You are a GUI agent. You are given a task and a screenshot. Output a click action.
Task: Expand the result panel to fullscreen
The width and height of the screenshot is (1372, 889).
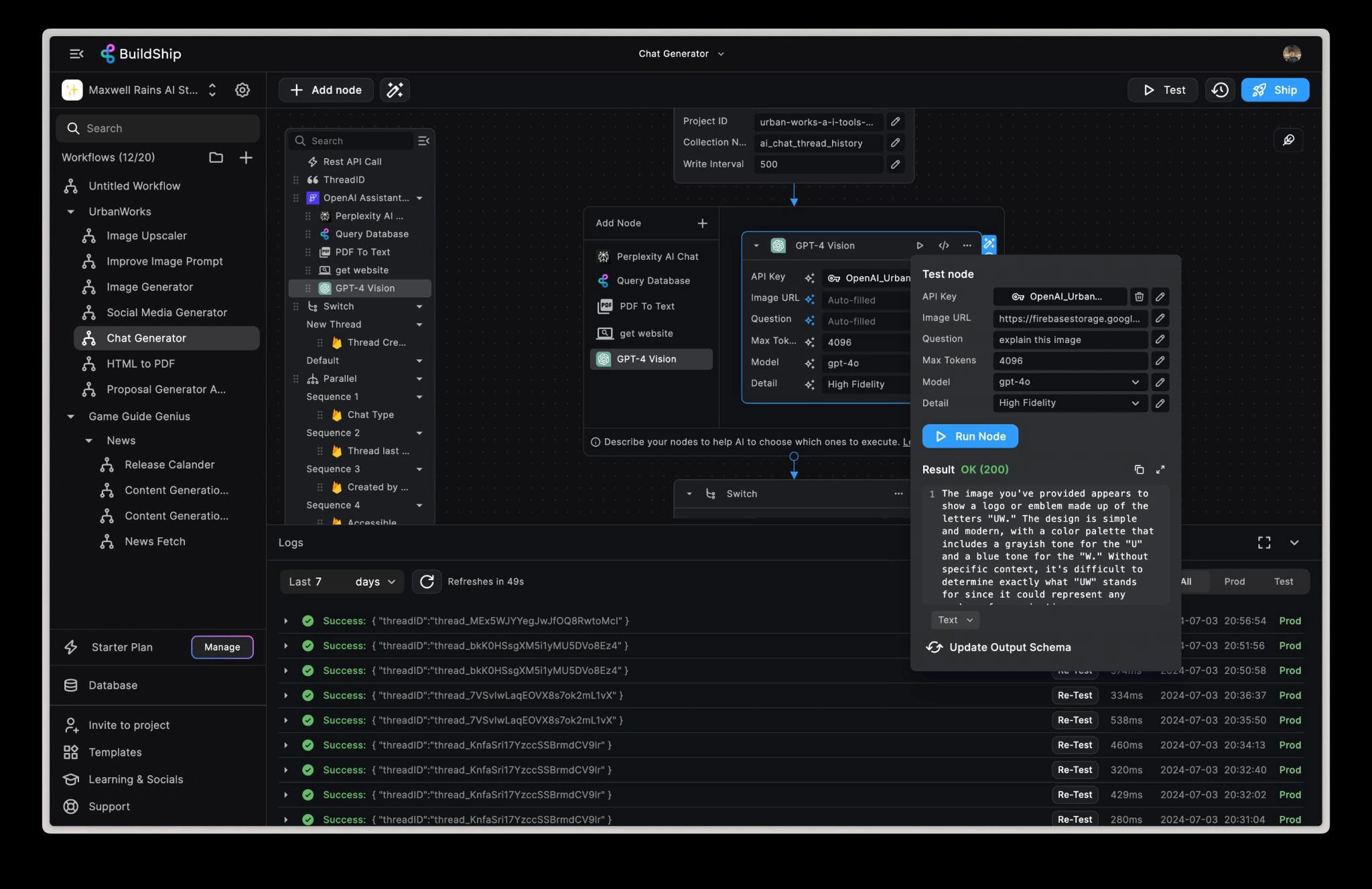[1160, 470]
